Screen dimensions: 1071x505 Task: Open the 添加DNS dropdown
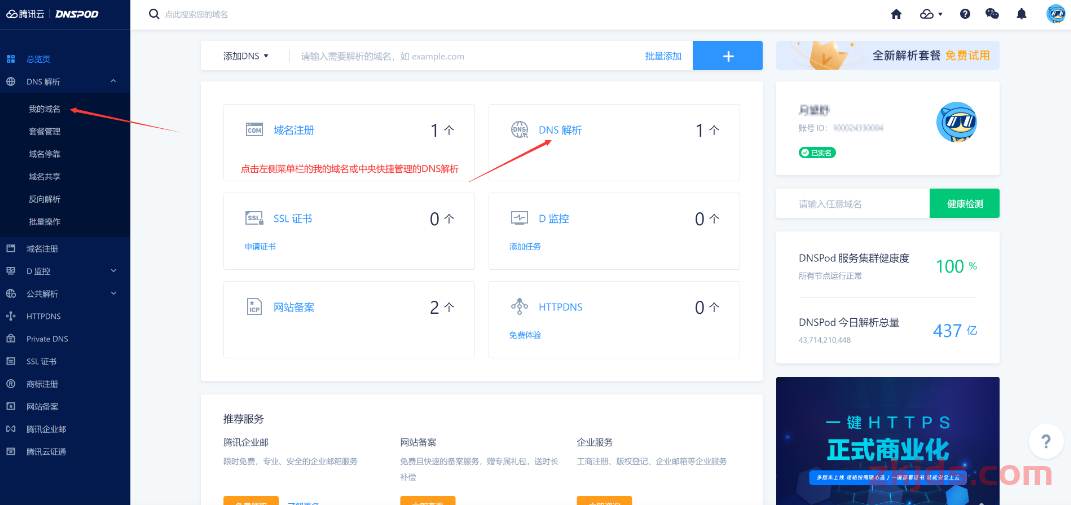[x=246, y=56]
